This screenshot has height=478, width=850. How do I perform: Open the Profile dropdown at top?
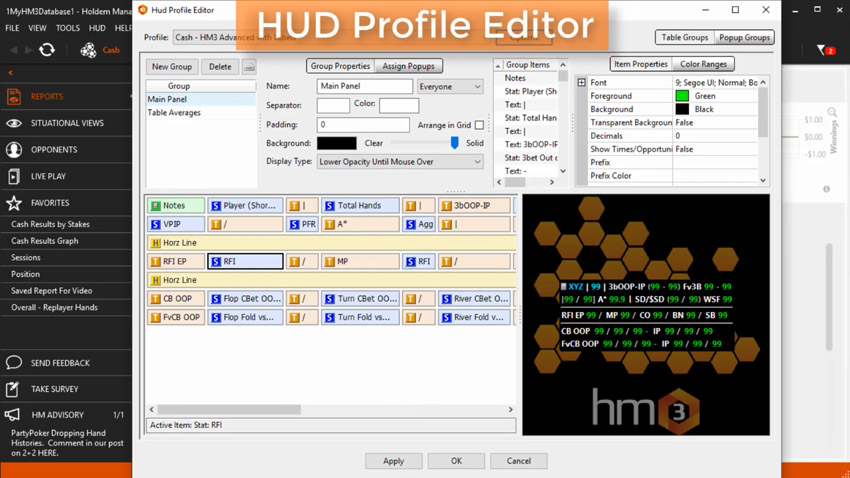pyautogui.click(x=331, y=37)
